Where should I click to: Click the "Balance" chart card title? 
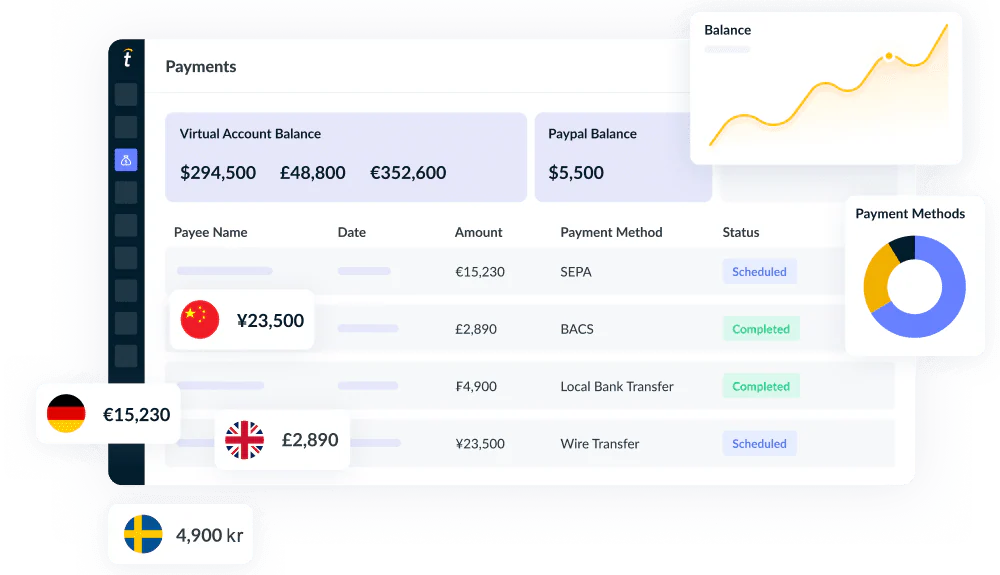(727, 30)
